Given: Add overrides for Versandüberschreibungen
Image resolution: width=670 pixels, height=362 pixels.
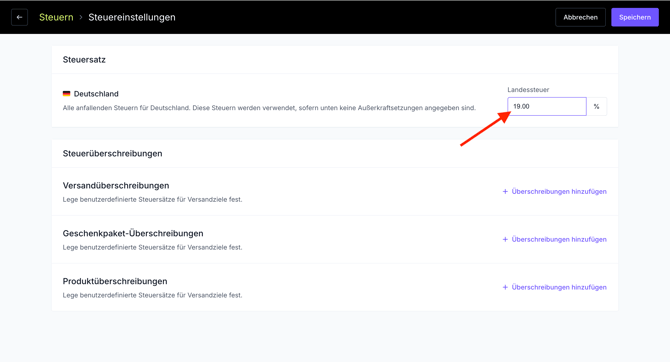Looking at the screenshot, I should click(x=554, y=191).
